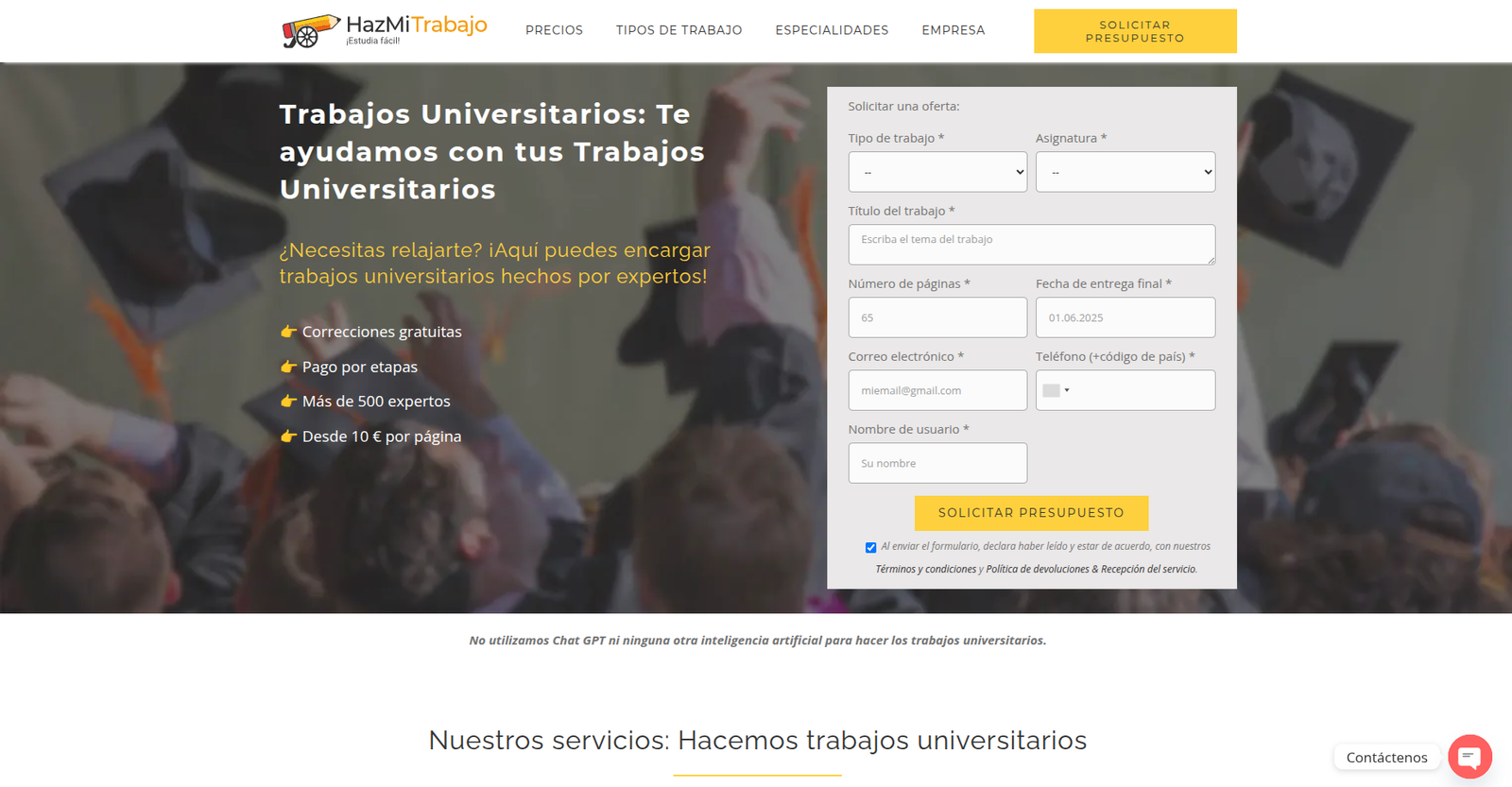Click the HazMiTrabajo pencil logo
Screen dimensions: 1512x787
point(311,30)
